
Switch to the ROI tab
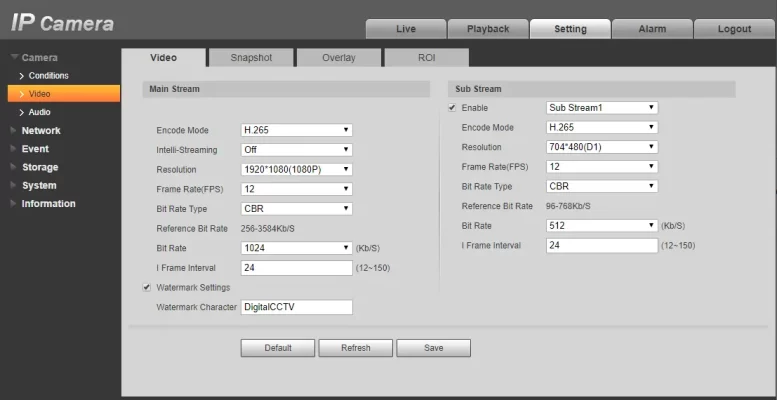(x=427, y=57)
